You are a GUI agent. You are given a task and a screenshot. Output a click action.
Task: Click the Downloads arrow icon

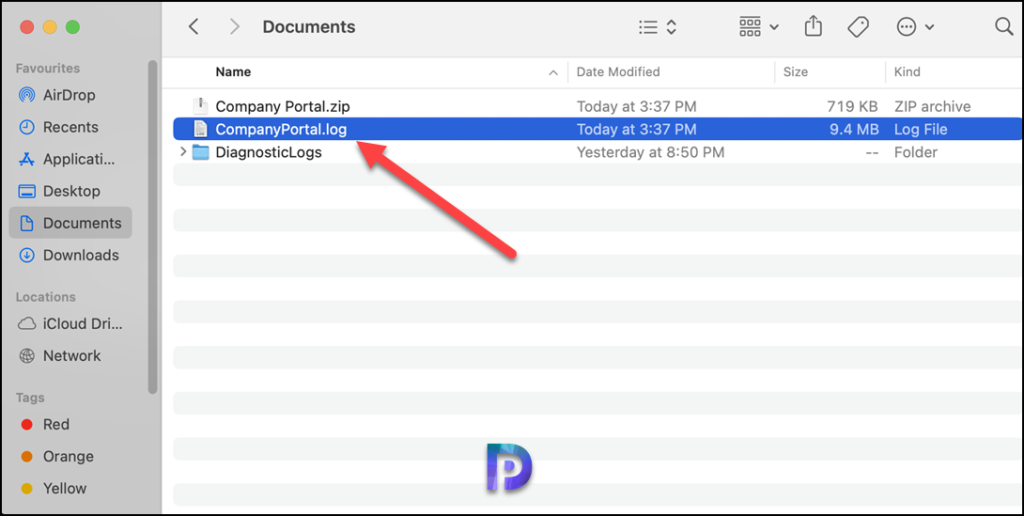(x=27, y=255)
